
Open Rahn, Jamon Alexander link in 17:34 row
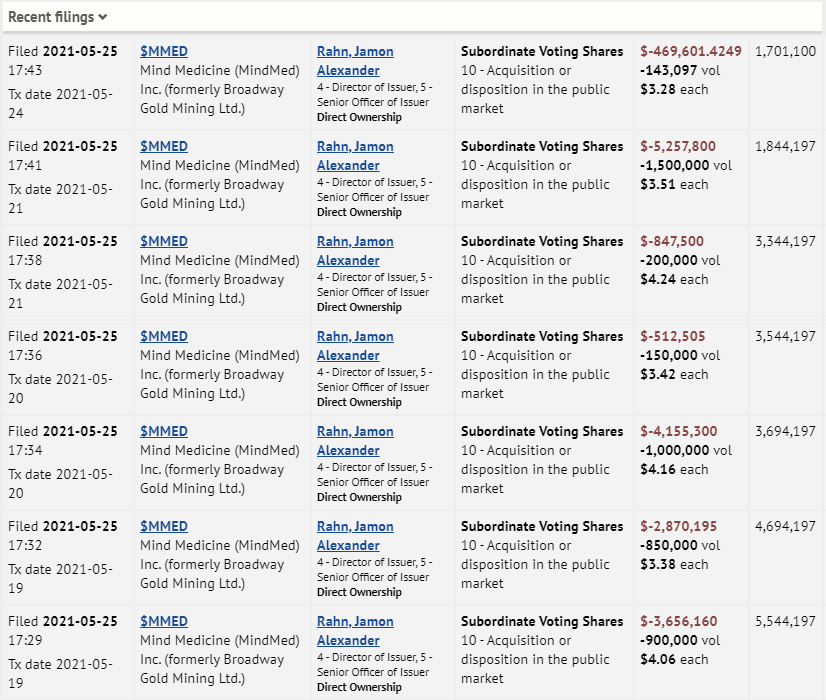355,440
